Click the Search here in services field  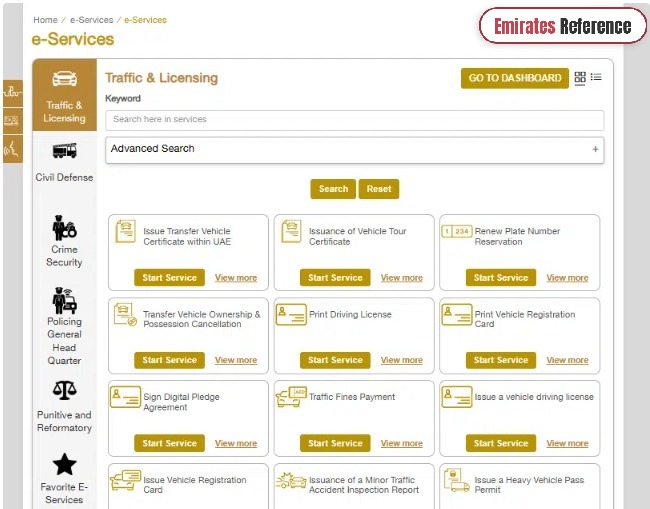click(x=354, y=120)
